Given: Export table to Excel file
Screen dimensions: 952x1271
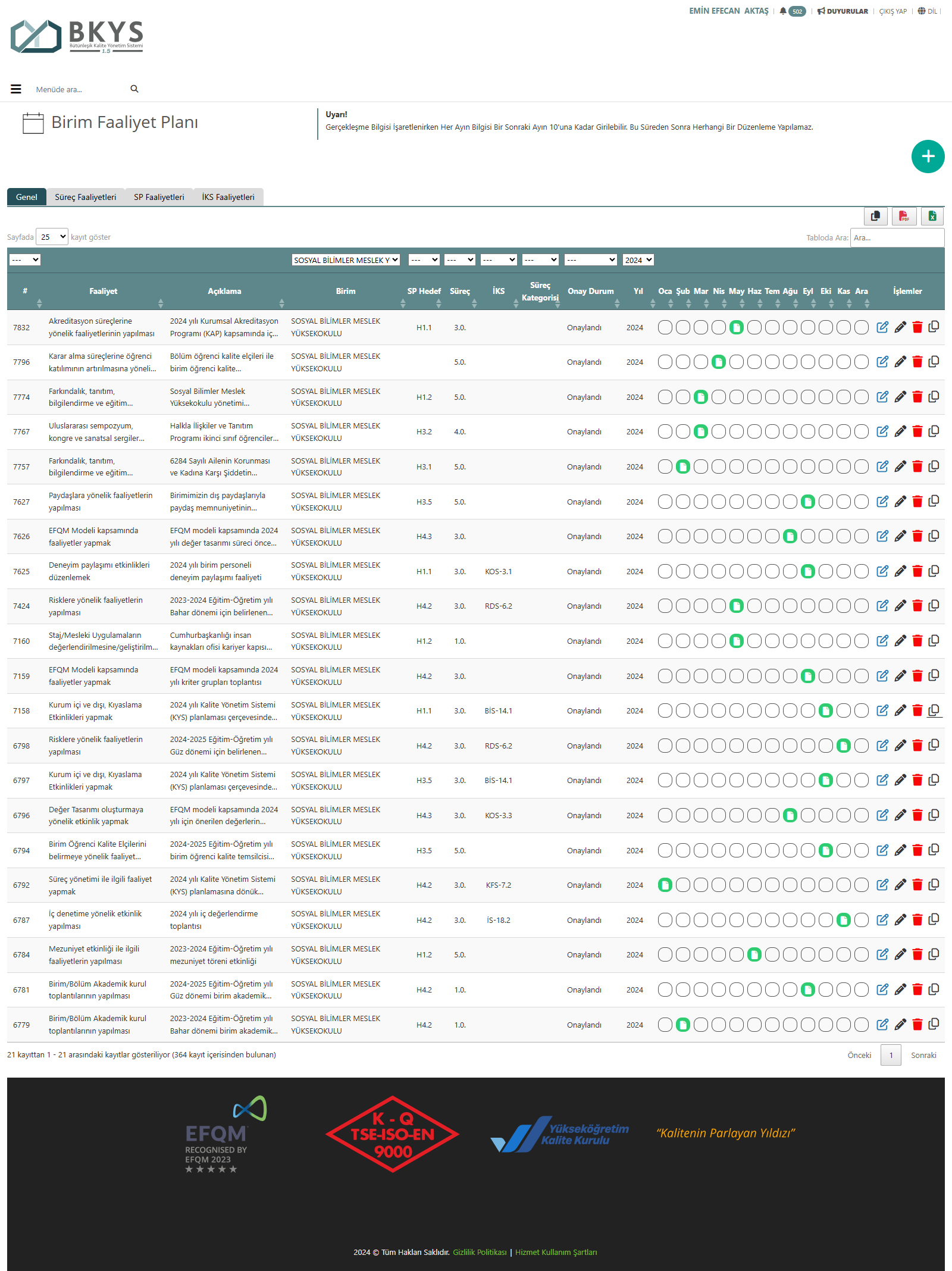Looking at the screenshot, I should [x=932, y=216].
